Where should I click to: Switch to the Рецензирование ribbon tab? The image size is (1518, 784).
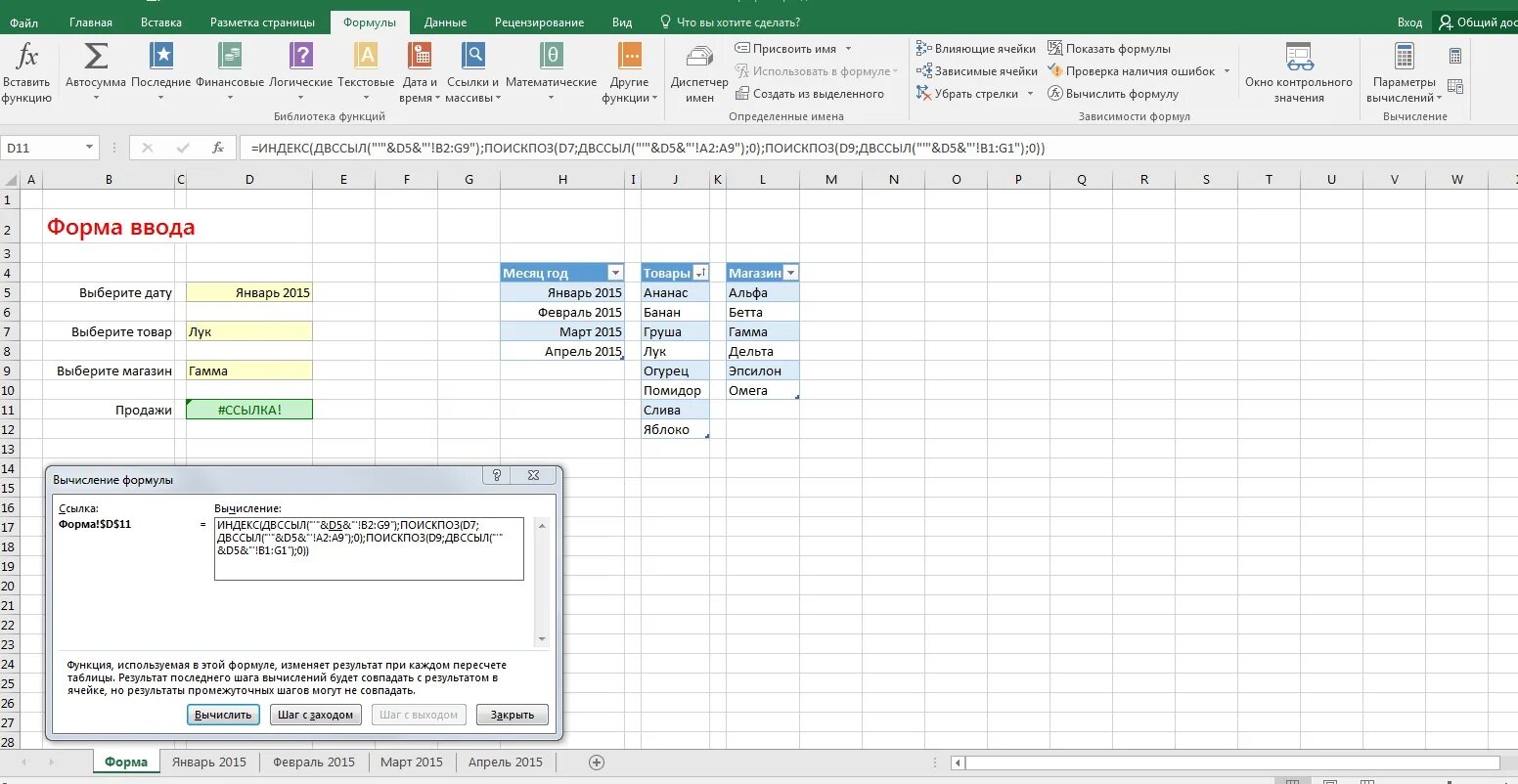click(x=539, y=22)
